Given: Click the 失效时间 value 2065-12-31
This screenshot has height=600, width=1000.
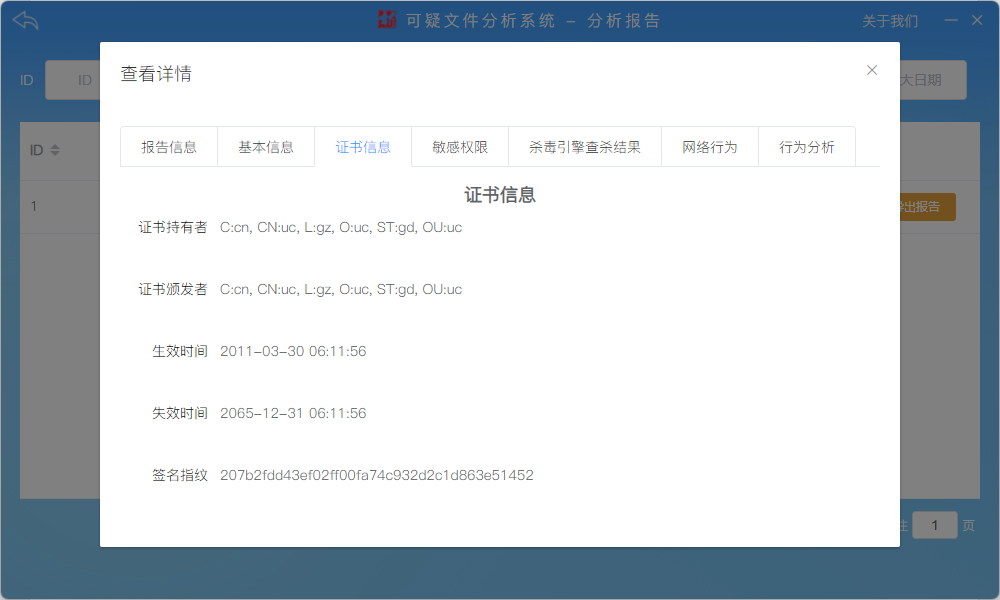Looking at the screenshot, I should [293, 413].
